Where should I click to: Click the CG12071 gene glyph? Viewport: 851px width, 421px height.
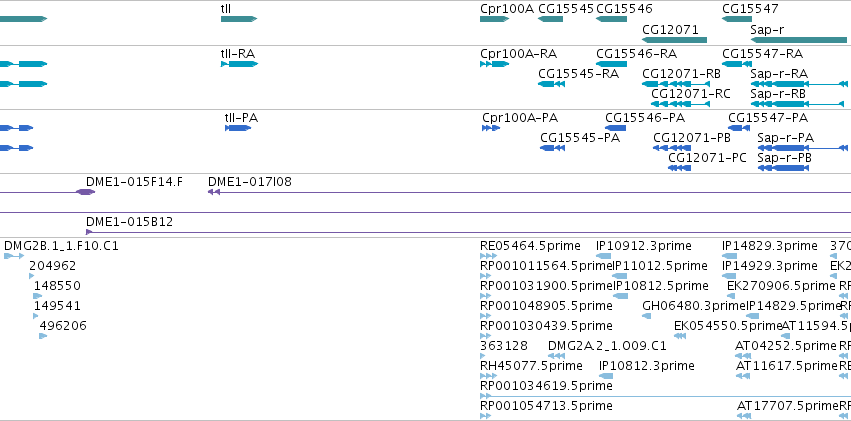675,40
